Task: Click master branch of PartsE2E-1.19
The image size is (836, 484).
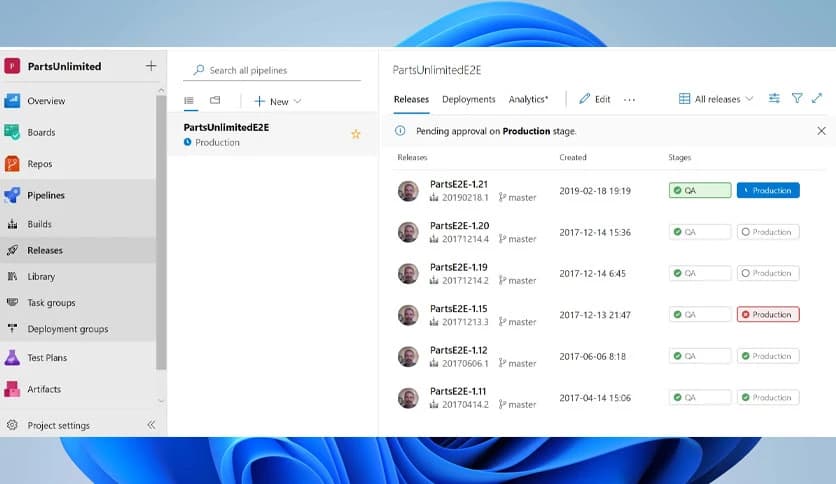Action: pos(518,280)
